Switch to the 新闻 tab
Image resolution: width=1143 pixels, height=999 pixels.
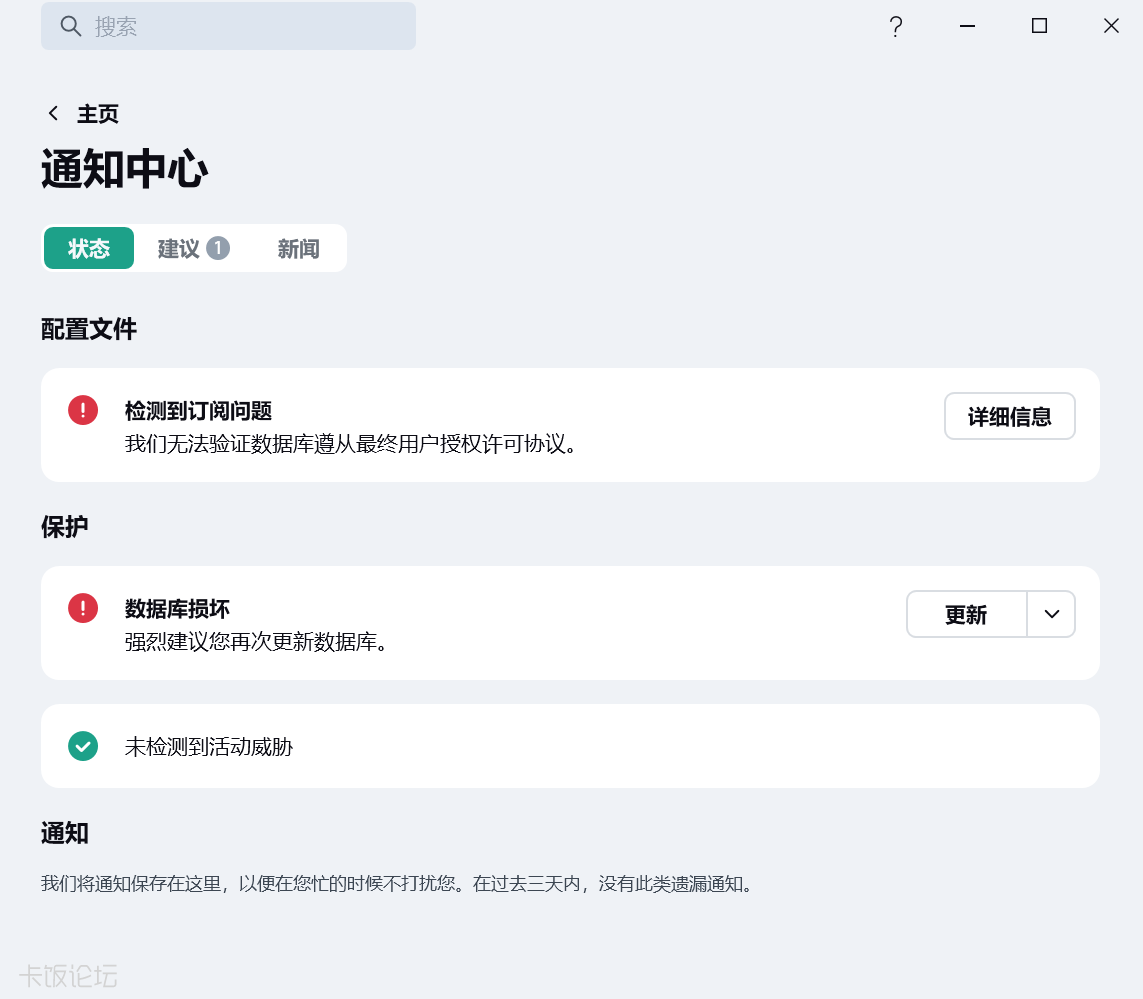[298, 248]
